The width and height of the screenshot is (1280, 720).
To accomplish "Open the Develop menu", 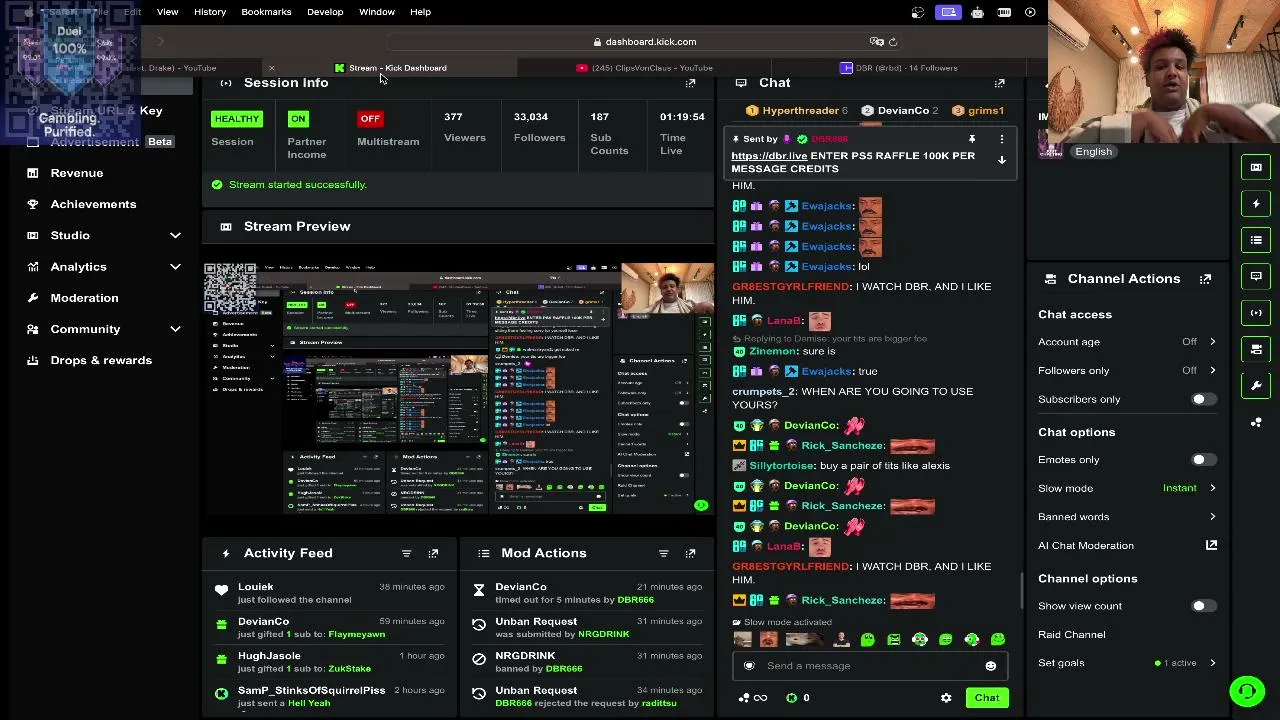I will pos(325,12).
